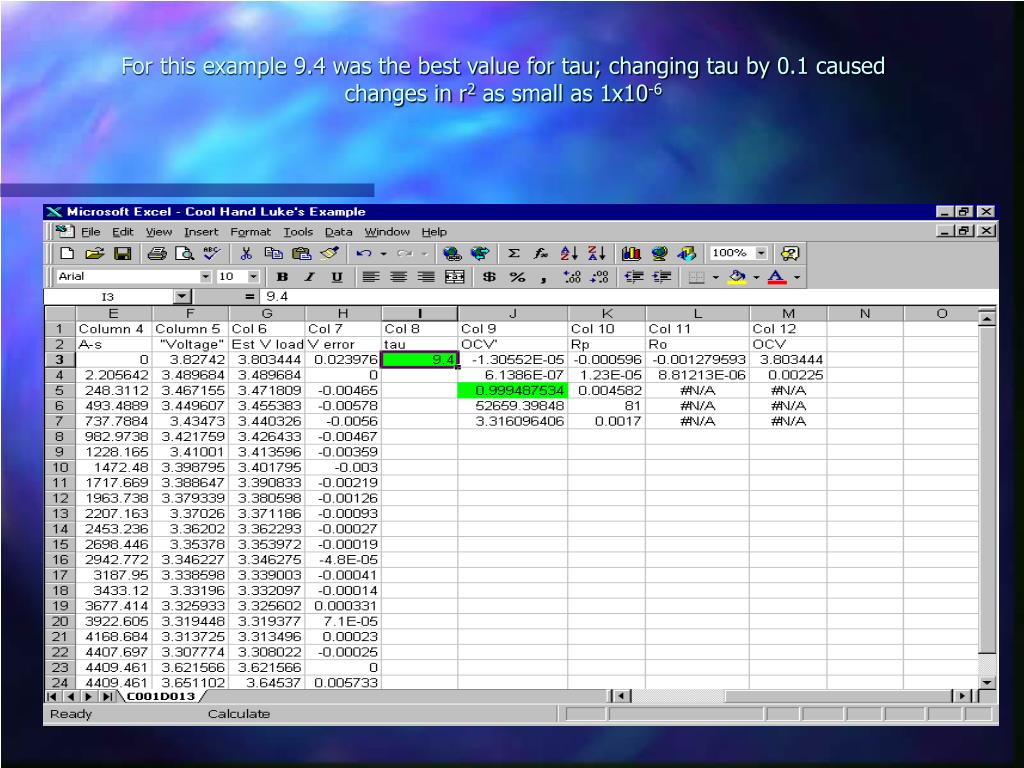Select the C001D013 sheet tab
The height and width of the screenshot is (768, 1024).
tap(160, 696)
